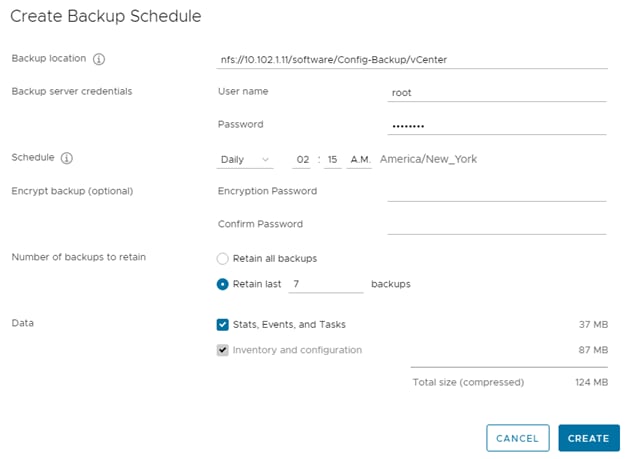Screen dimensions: 629x459
Task: Click the Encryption Password field
Action: coord(497,192)
